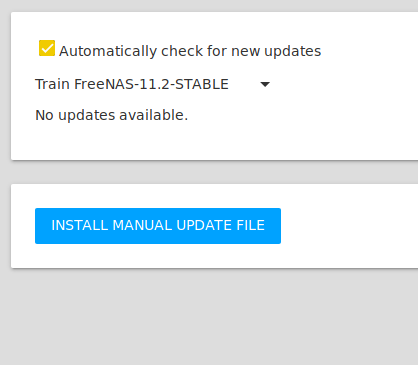Click the gray background below the cards
Viewport: 418px width, 365px height.
(209, 317)
